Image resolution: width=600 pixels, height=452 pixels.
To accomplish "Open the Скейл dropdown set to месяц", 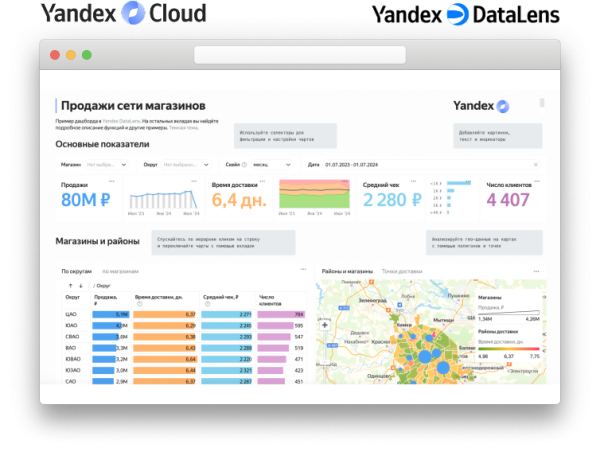I will tap(272, 165).
